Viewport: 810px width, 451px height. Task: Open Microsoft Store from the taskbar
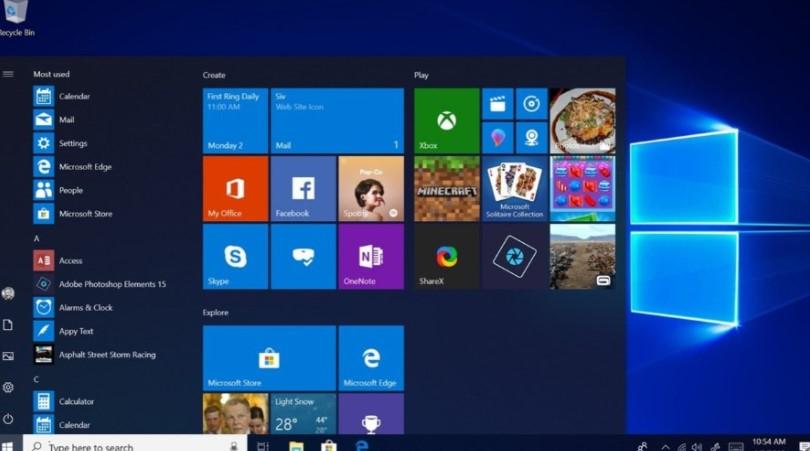pyautogui.click(x=329, y=446)
